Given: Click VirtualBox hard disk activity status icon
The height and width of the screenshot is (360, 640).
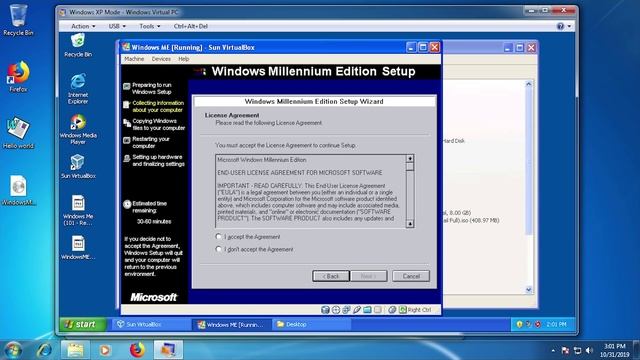Looking at the screenshot, I should coord(325,310).
